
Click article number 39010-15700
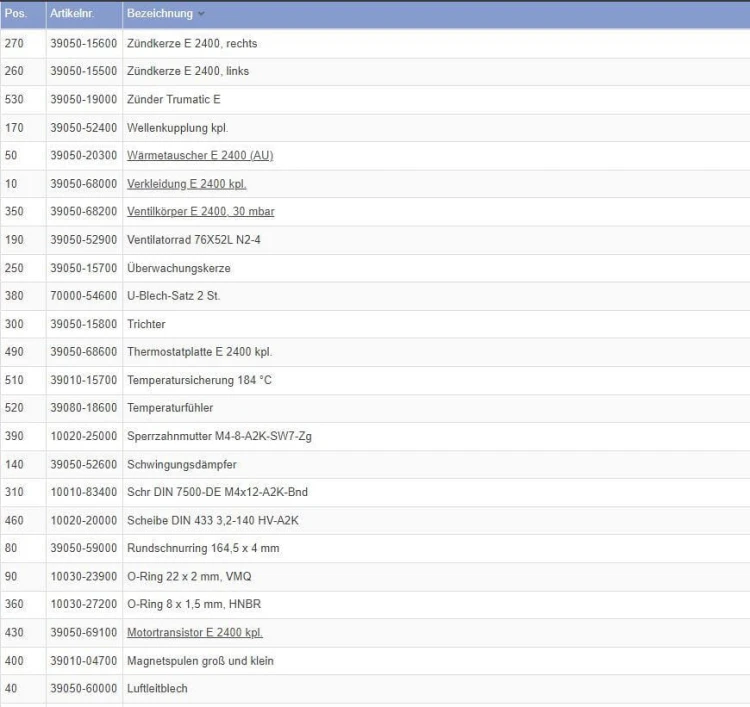(84, 380)
